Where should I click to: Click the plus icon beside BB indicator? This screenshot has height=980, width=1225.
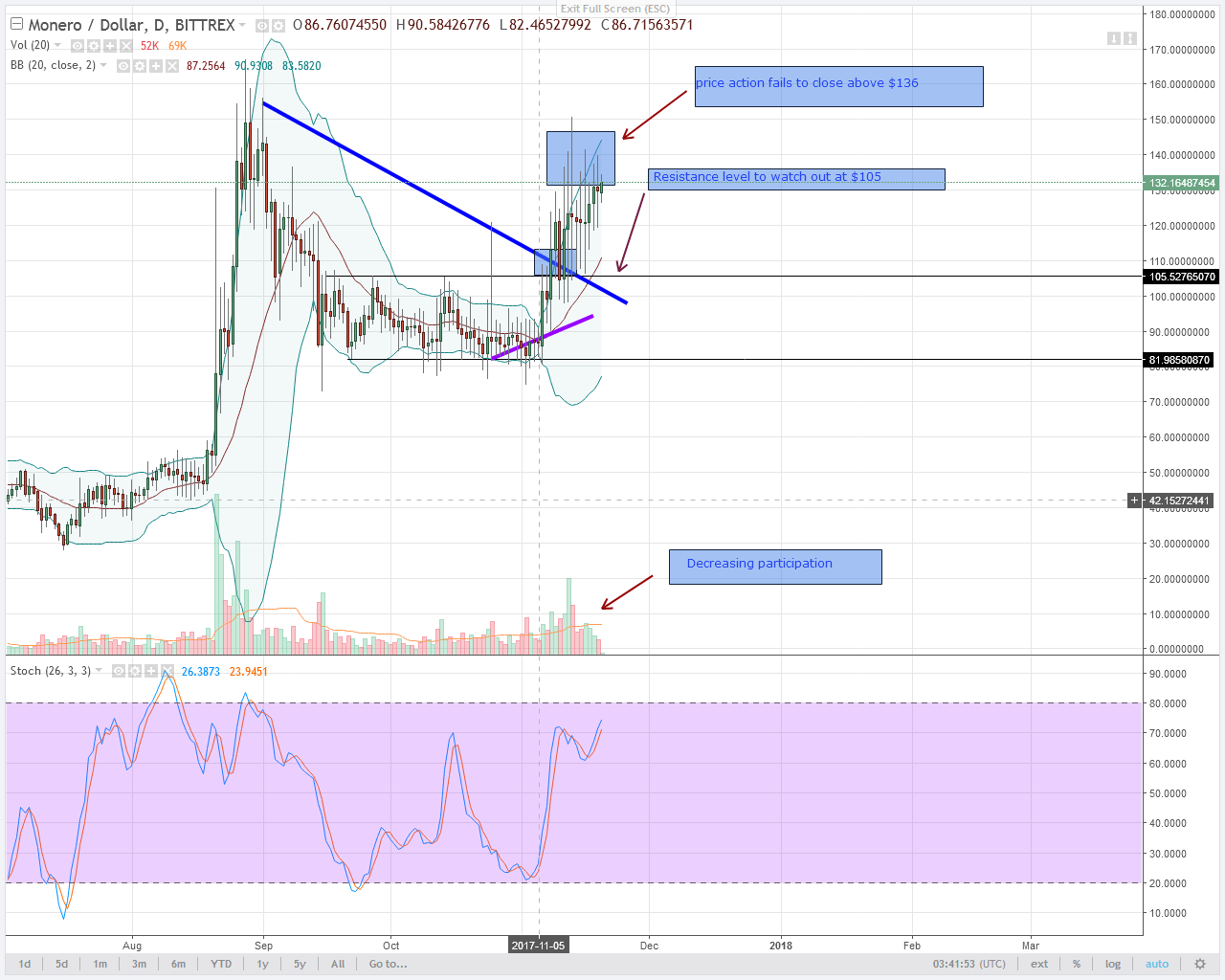(x=156, y=66)
